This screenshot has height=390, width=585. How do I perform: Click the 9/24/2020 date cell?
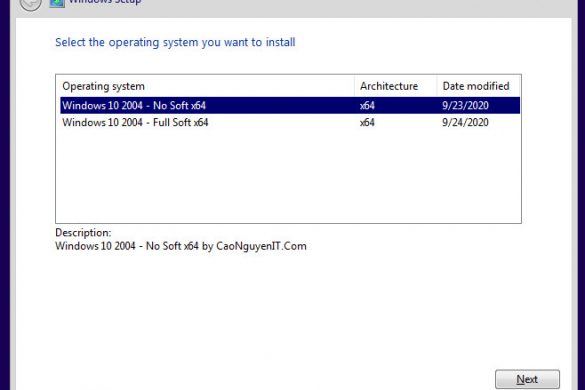point(465,122)
